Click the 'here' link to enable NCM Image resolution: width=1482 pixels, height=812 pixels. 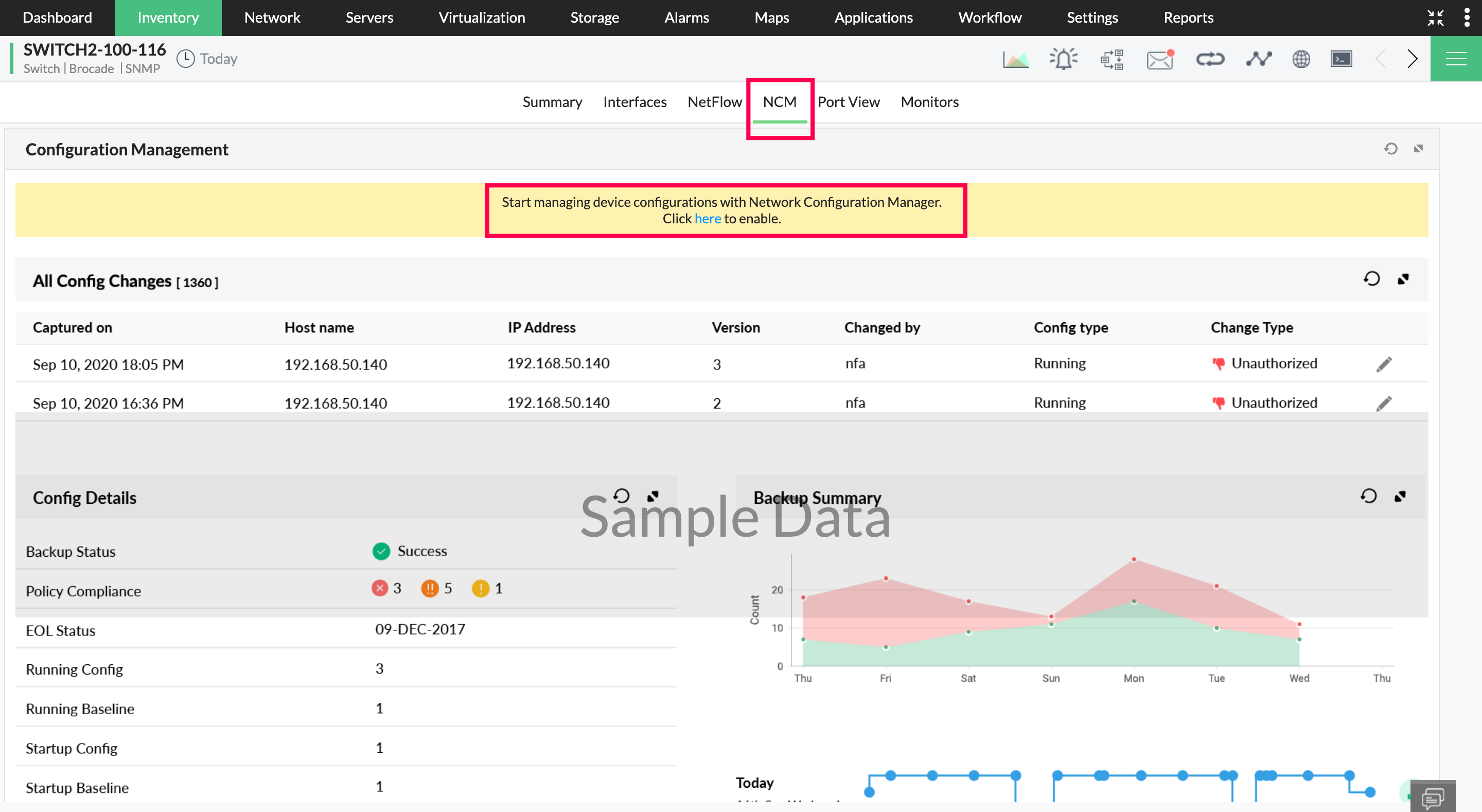tap(707, 219)
